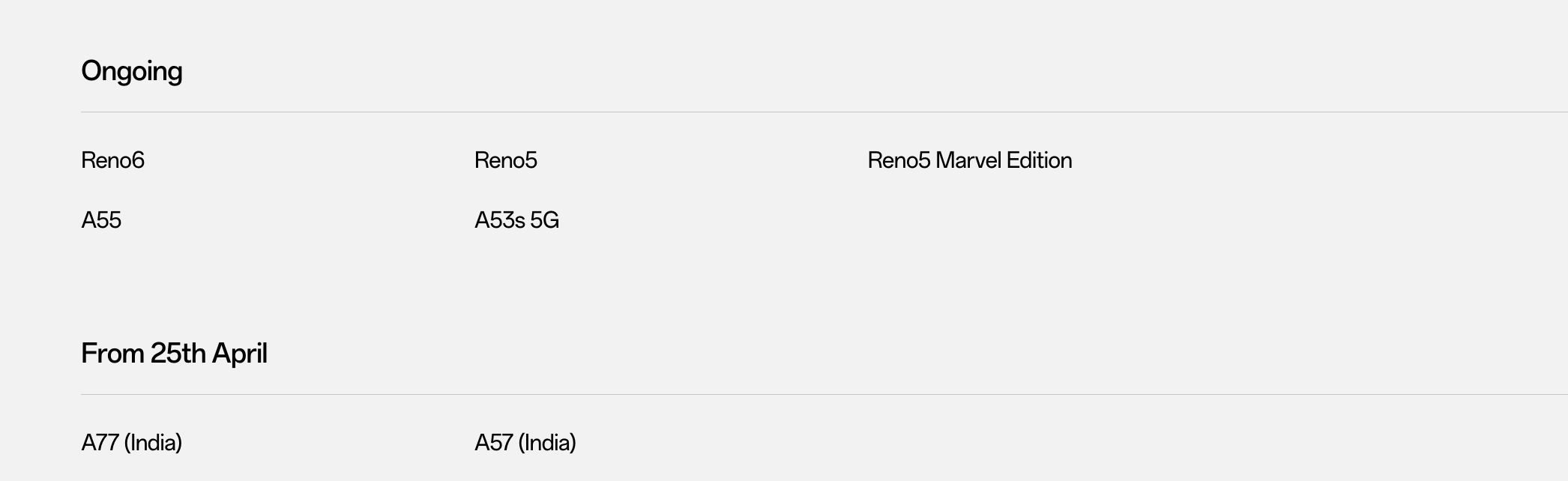
Task: Click the From 25th April heading
Action: tap(174, 354)
